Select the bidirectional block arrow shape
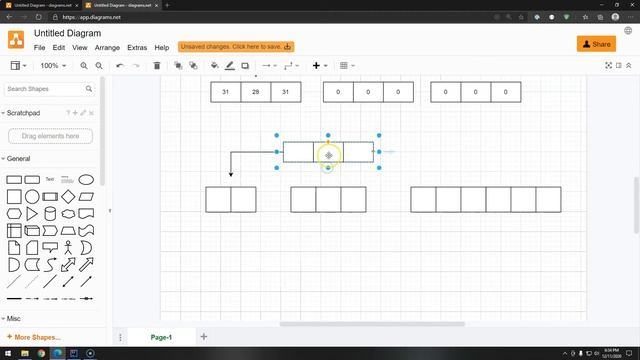This screenshot has height=360, width=640. (68, 264)
